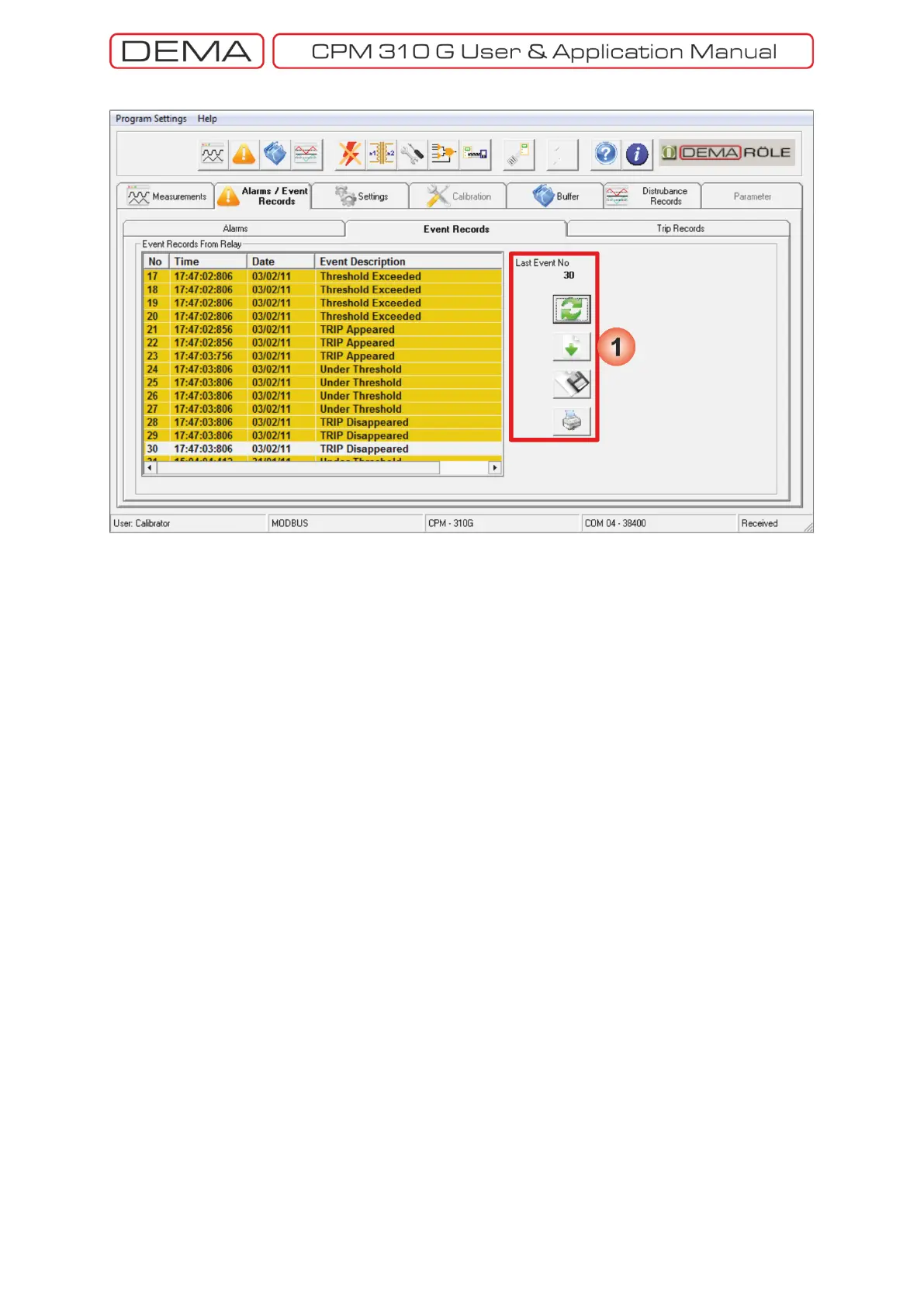Select event row 24 Under Threshold
The width and height of the screenshot is (924, 1307).
coord(323,369)
